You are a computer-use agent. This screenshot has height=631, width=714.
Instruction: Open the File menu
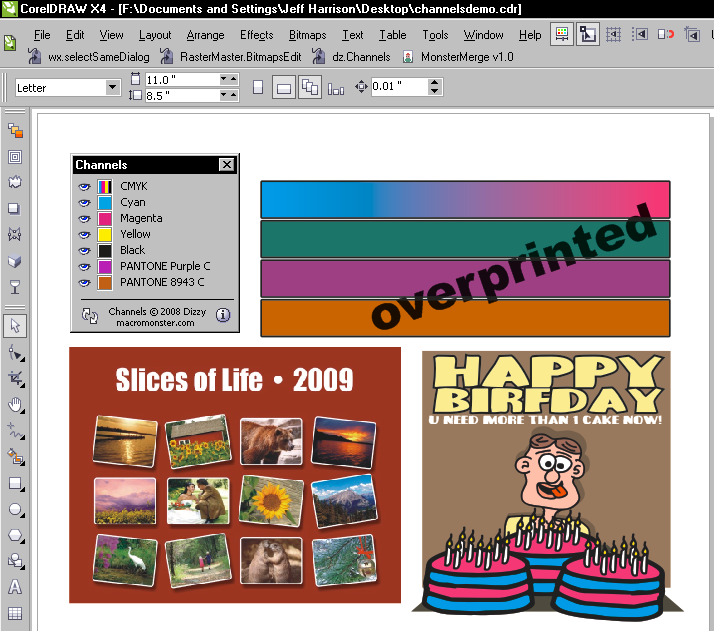click(42, 35)
